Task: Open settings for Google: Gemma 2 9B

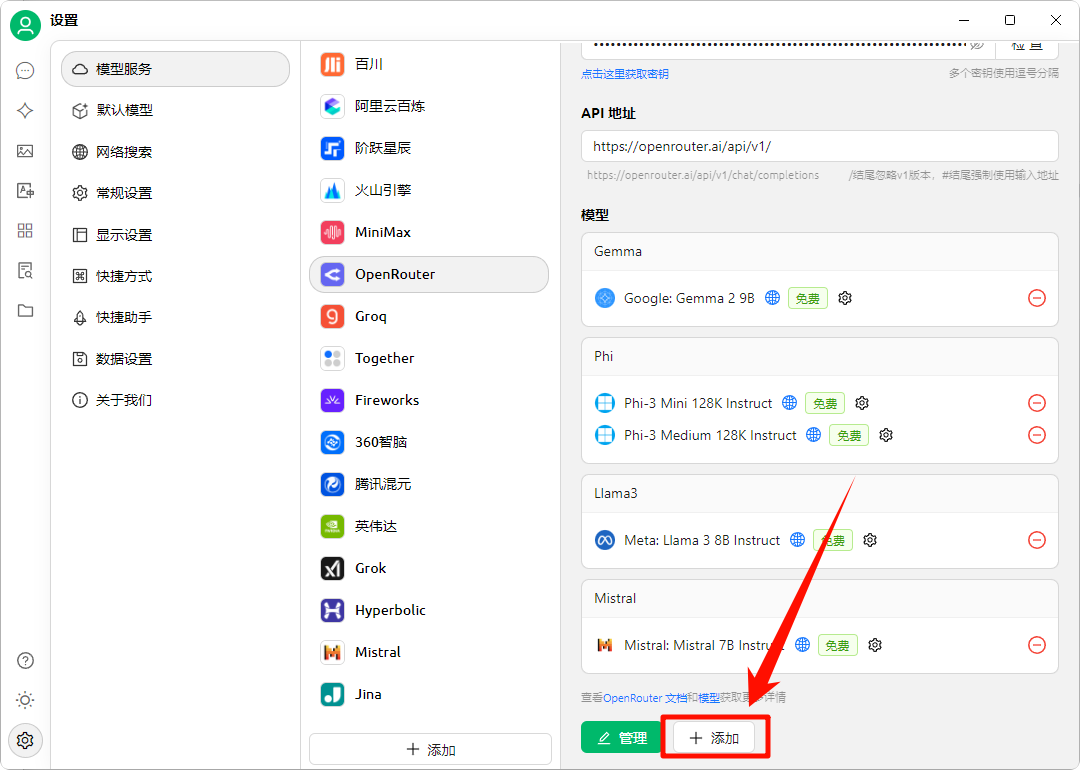Action: (845, 298)
